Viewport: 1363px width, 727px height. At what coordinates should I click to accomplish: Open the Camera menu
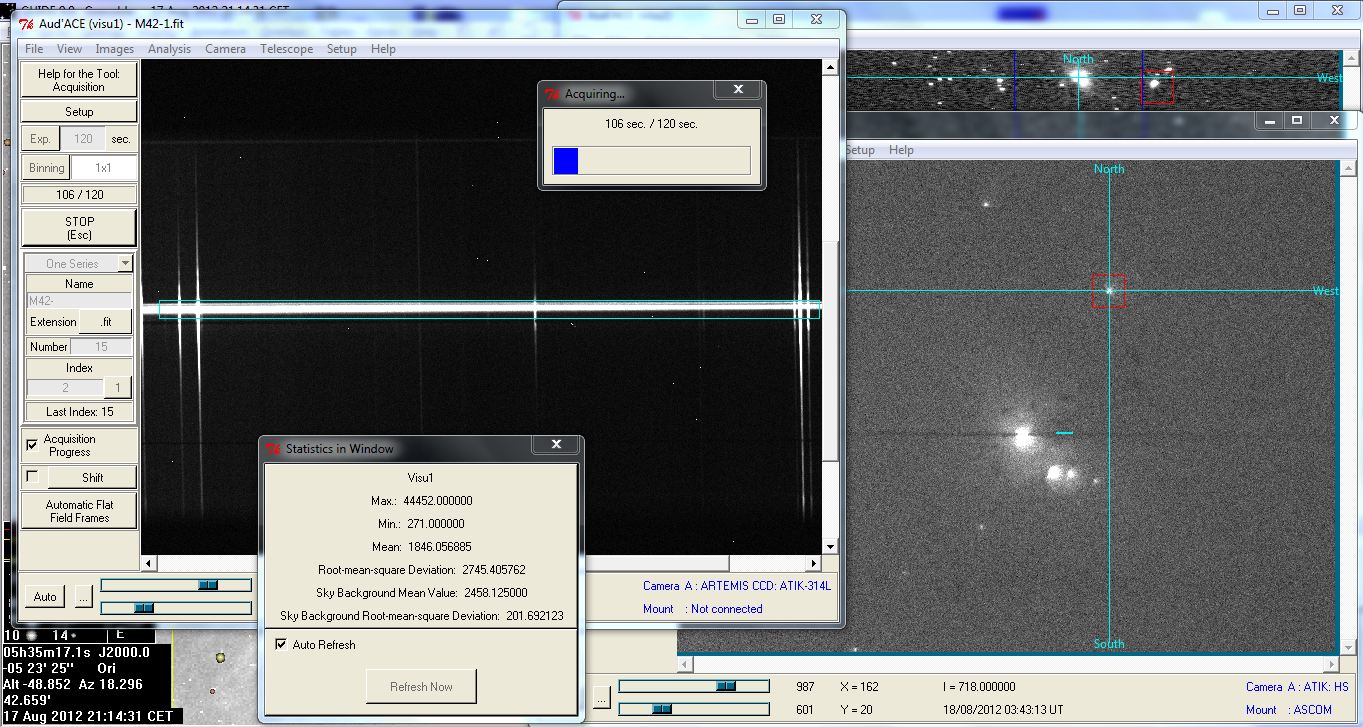tap(225, 49)
